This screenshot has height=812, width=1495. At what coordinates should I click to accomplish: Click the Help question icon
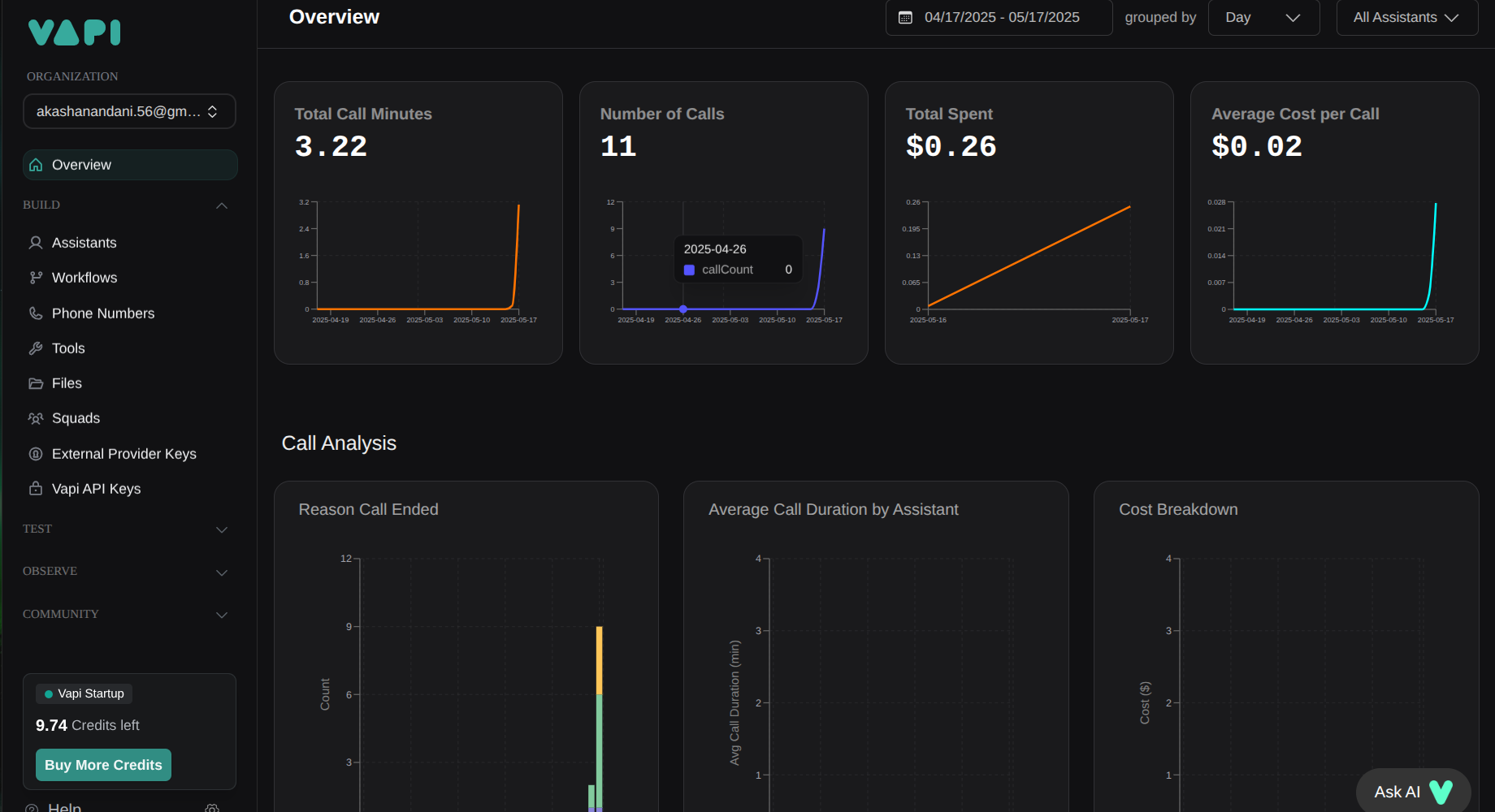(32, 809)
